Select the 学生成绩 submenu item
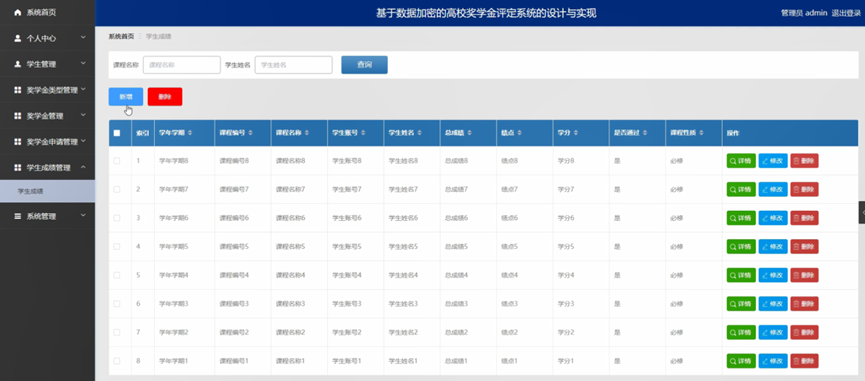The image size is (865, 381). 47,191
